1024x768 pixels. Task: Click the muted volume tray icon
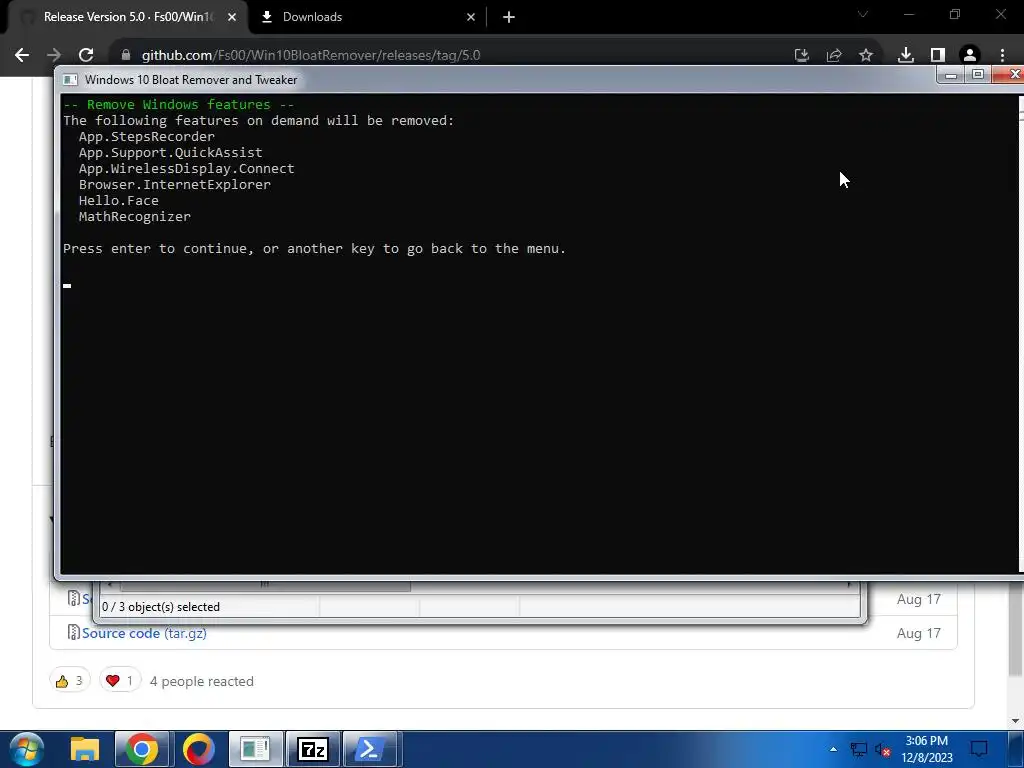[x=883, y=750]
